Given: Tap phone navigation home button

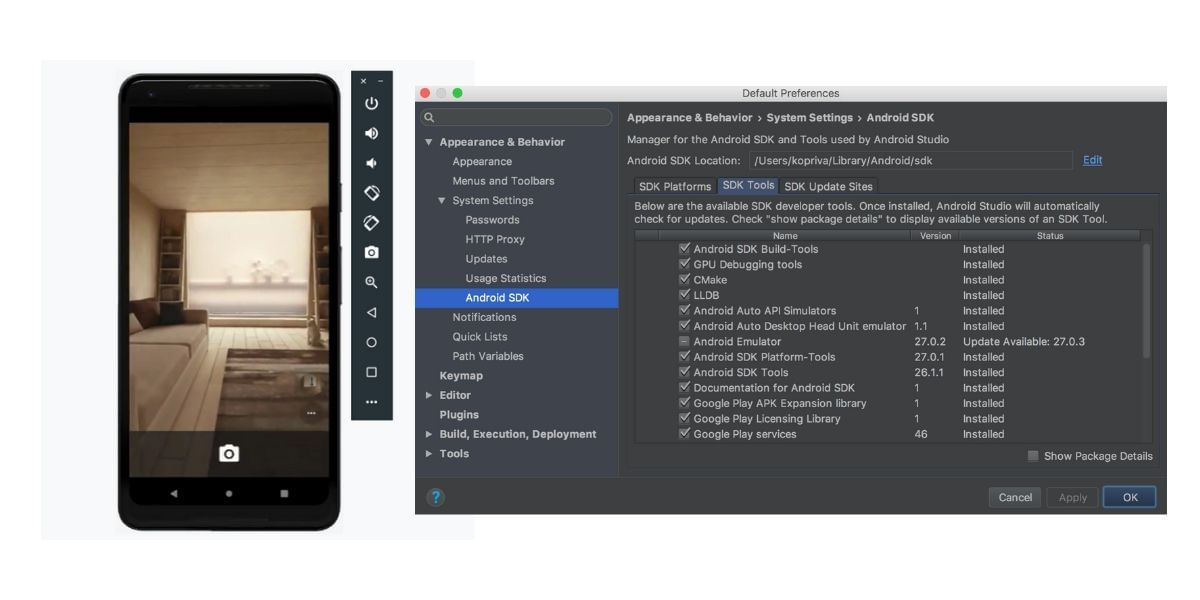Looking at the screenshot, I should tap(229, 493).
